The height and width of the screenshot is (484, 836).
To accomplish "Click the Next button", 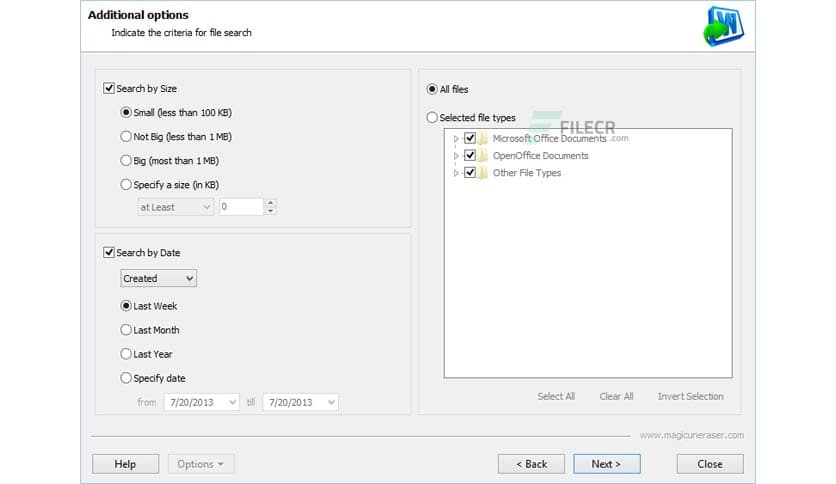I will 606,464.
